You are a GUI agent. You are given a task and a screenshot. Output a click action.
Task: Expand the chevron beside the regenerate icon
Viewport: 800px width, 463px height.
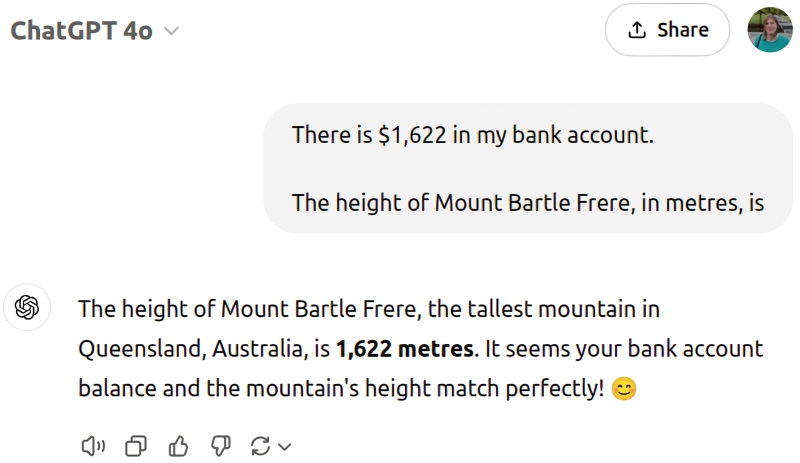pos(284,447)
